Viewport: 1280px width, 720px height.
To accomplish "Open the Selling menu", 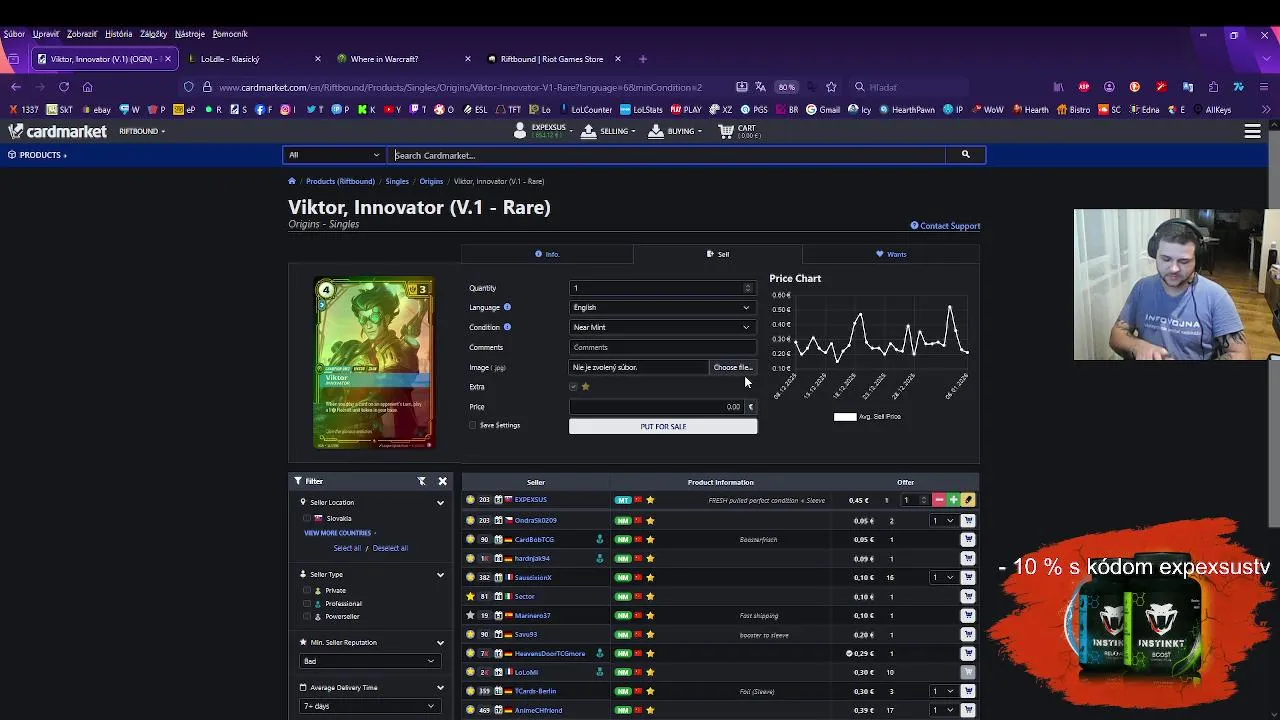I will click(x=608, y=131).
